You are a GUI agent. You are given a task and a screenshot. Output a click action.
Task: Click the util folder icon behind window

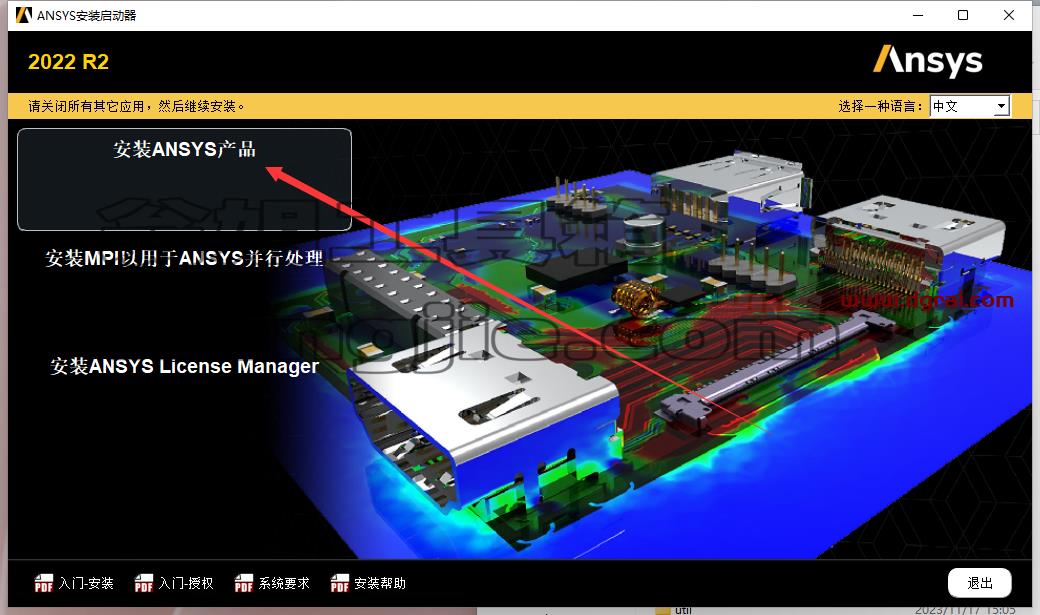[x=661, y=610]
